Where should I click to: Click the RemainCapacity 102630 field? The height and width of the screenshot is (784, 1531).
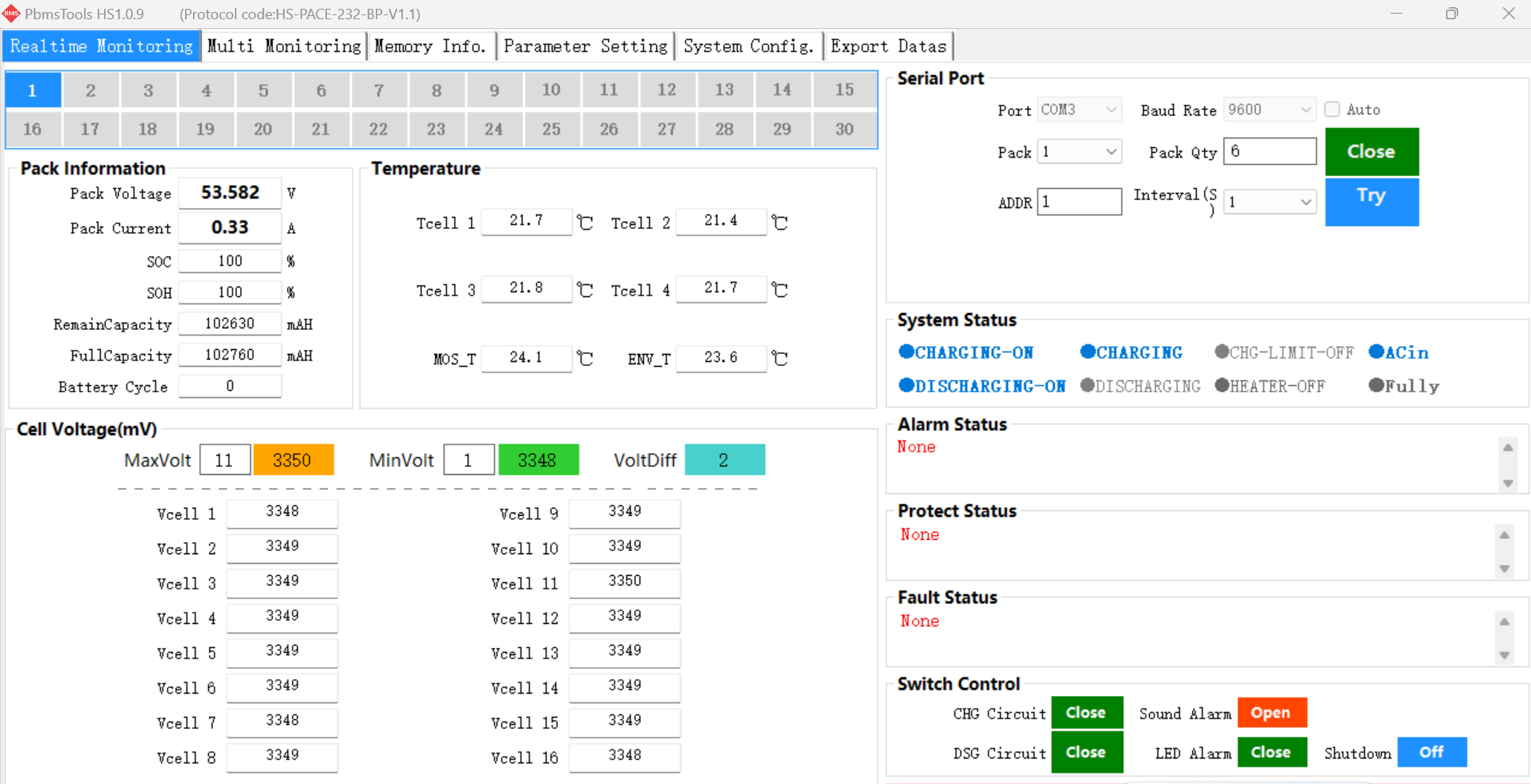click(x=230, y=324)
